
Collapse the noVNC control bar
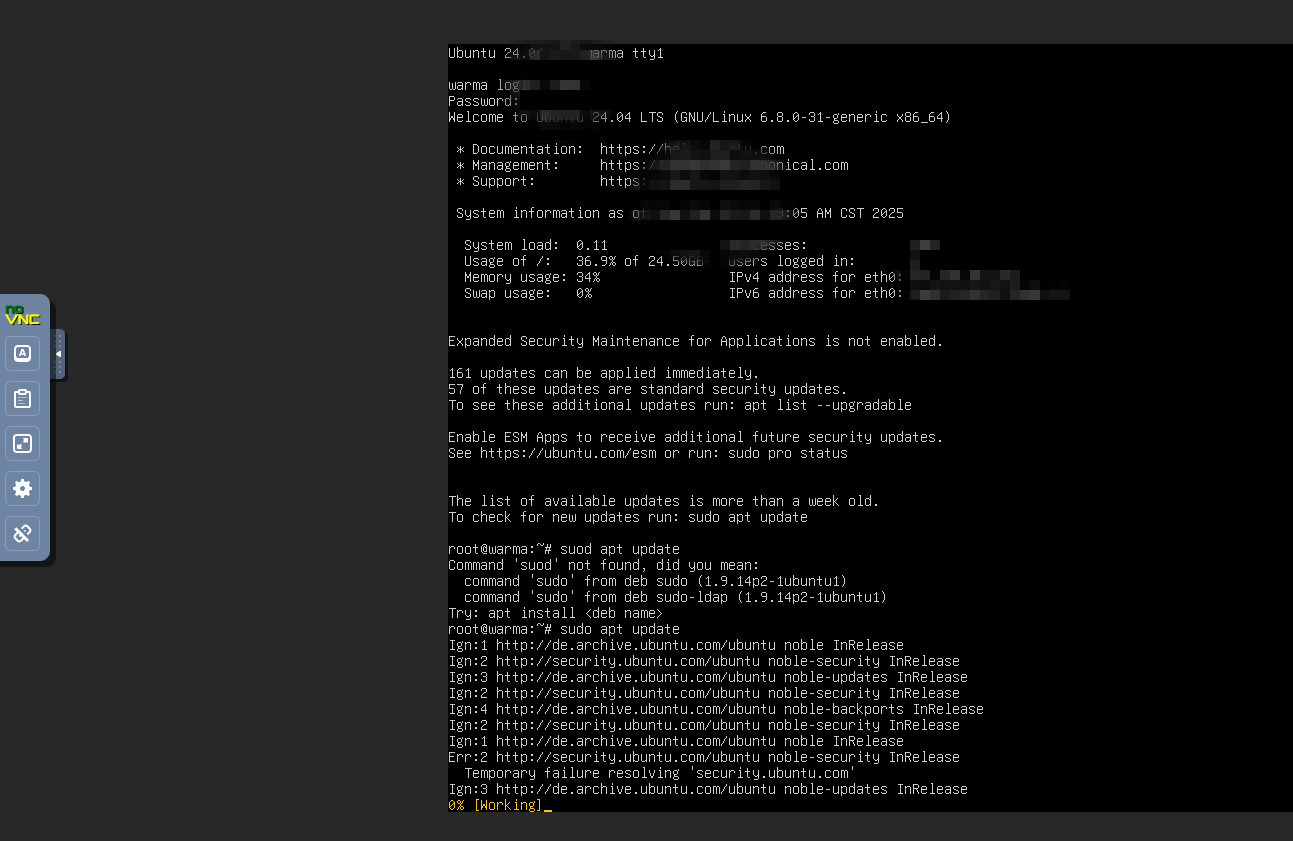click(57, 353)
